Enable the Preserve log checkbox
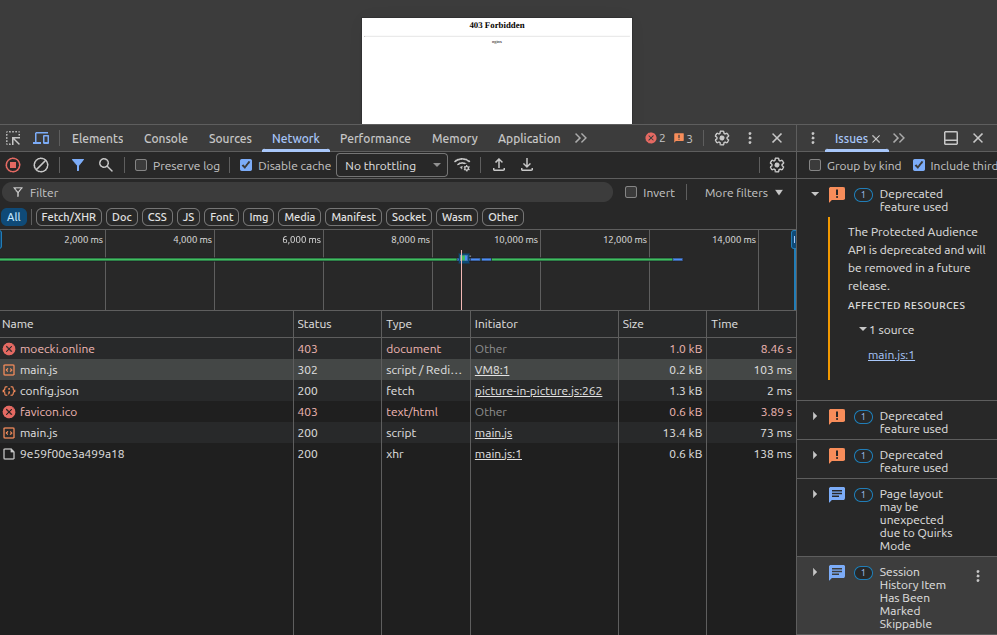This screenshot has width=997, height=635. [x=141, y=166]
